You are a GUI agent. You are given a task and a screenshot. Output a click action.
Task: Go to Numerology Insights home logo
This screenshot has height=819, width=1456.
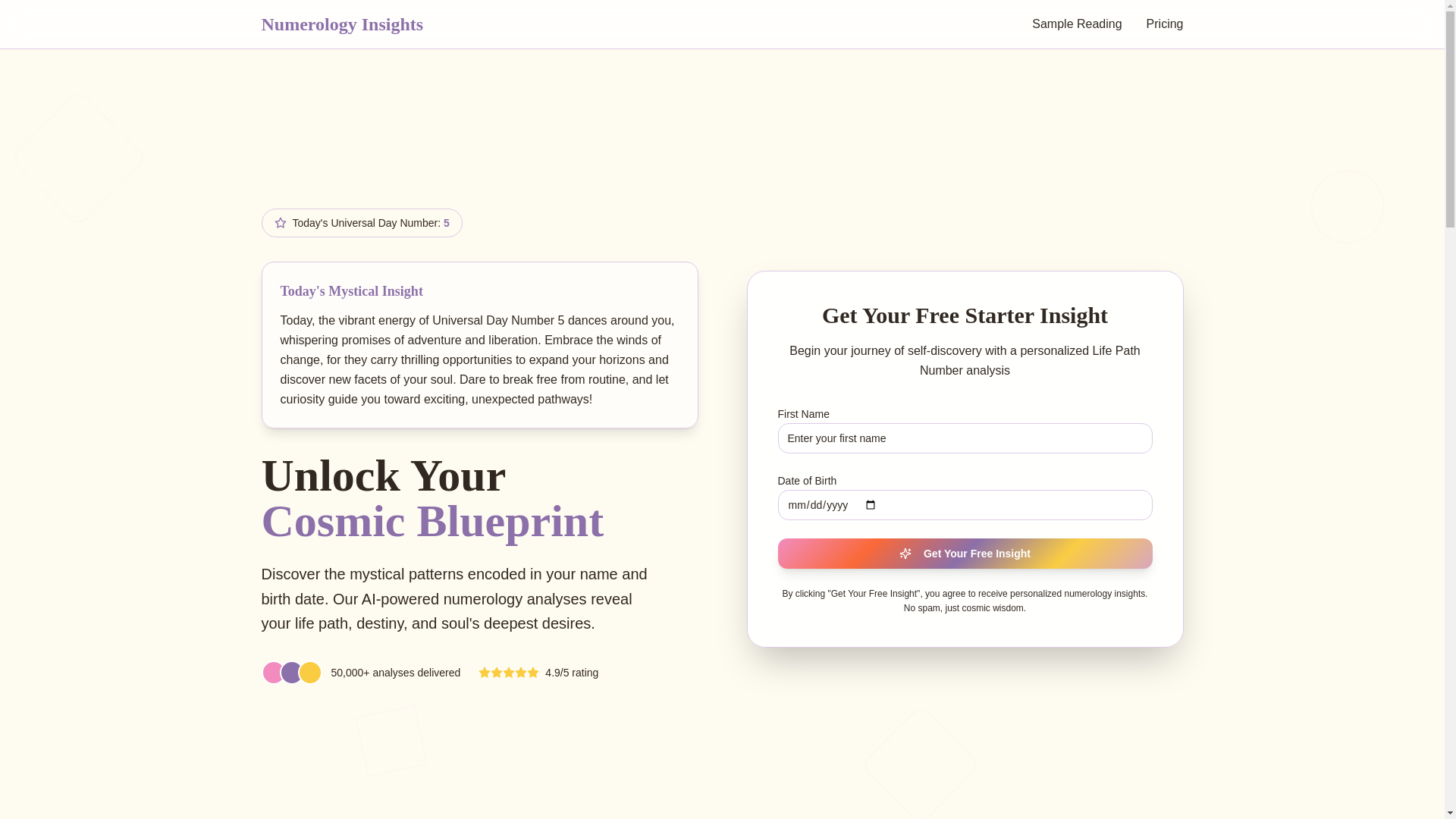pyautogui.click(x=342, y=24)
